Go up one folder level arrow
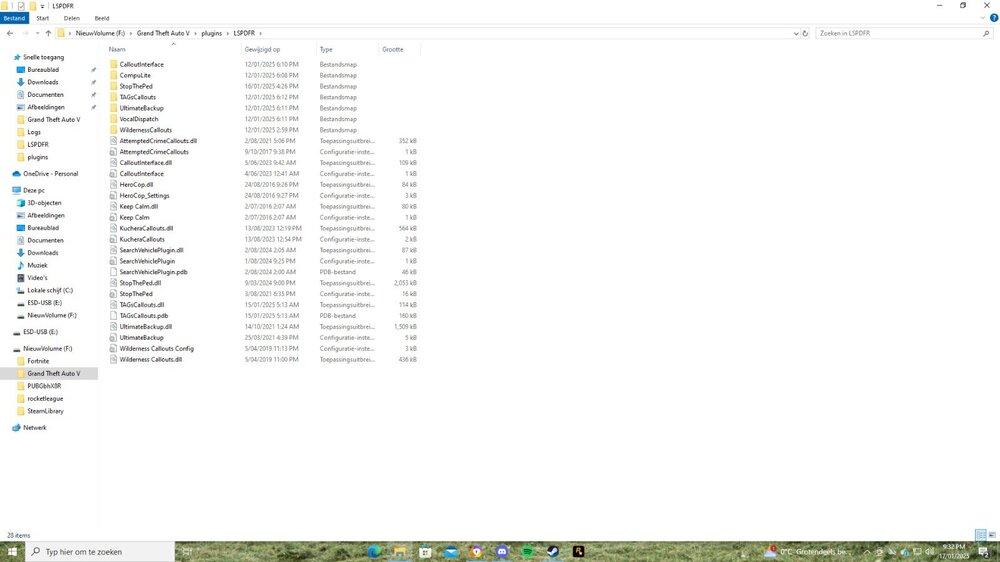 tap(48, 33)
